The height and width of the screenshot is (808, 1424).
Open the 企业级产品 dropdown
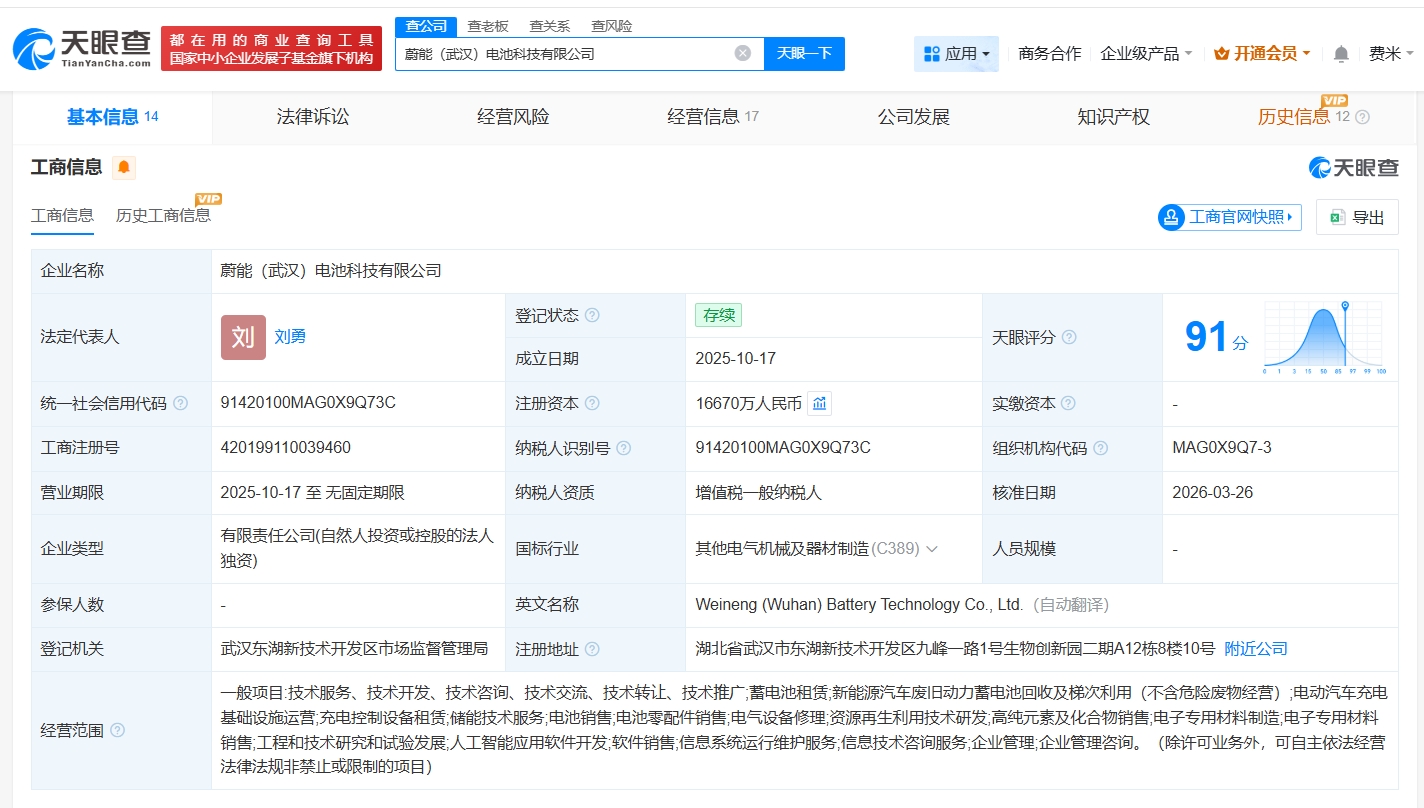tap(1146, 54)
